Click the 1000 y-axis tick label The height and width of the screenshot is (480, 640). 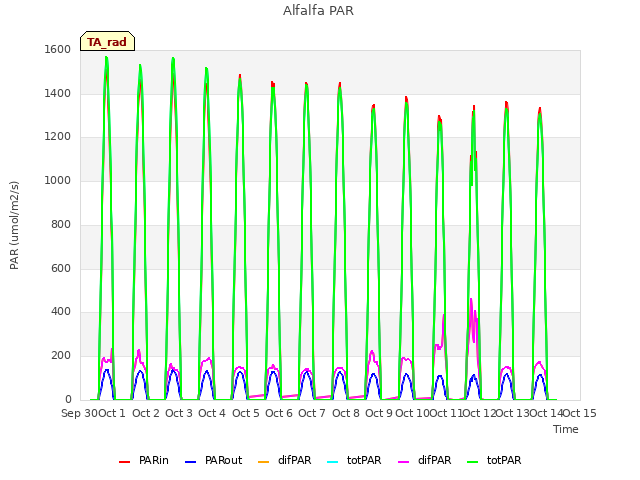point(58,180)
